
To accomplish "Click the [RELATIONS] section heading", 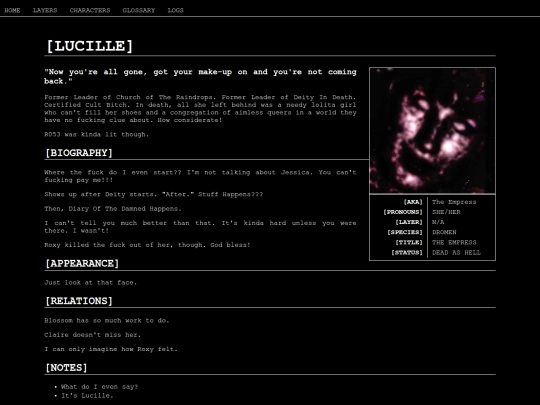I will [79, 301].
